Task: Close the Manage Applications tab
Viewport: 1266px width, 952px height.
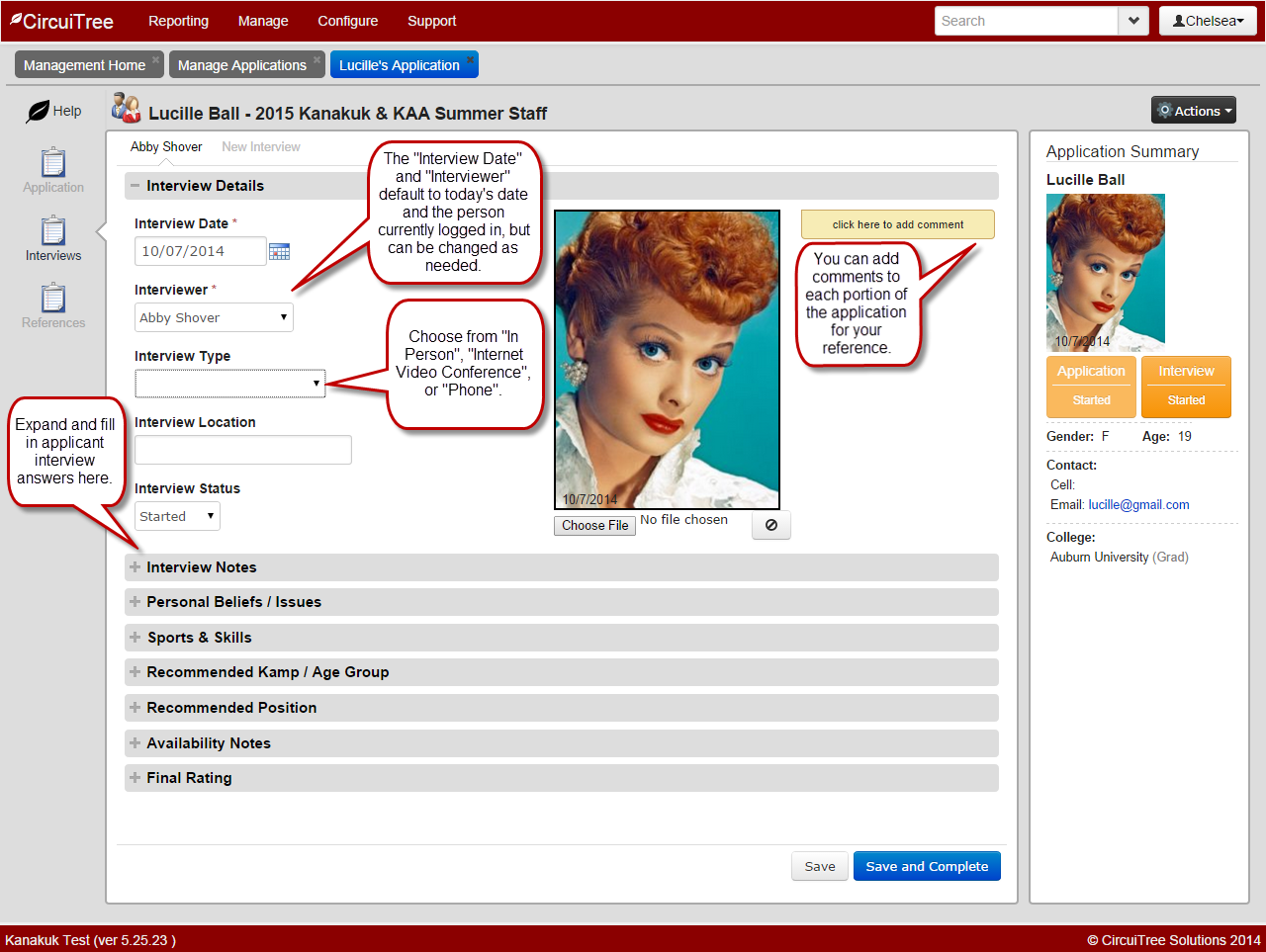Action: (x=317, y=60)
